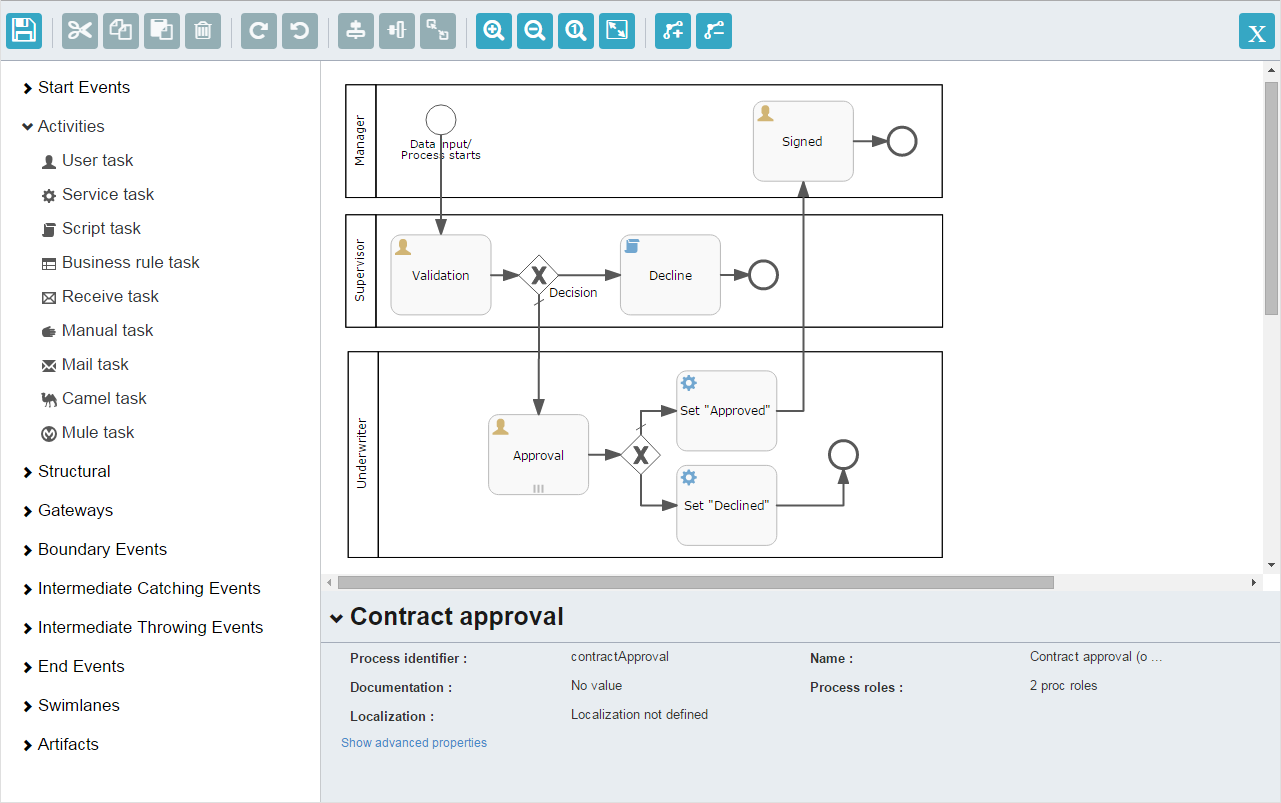Click the horizontal canvas scrollbar
1281x803 pixels.
coord(695,582)
